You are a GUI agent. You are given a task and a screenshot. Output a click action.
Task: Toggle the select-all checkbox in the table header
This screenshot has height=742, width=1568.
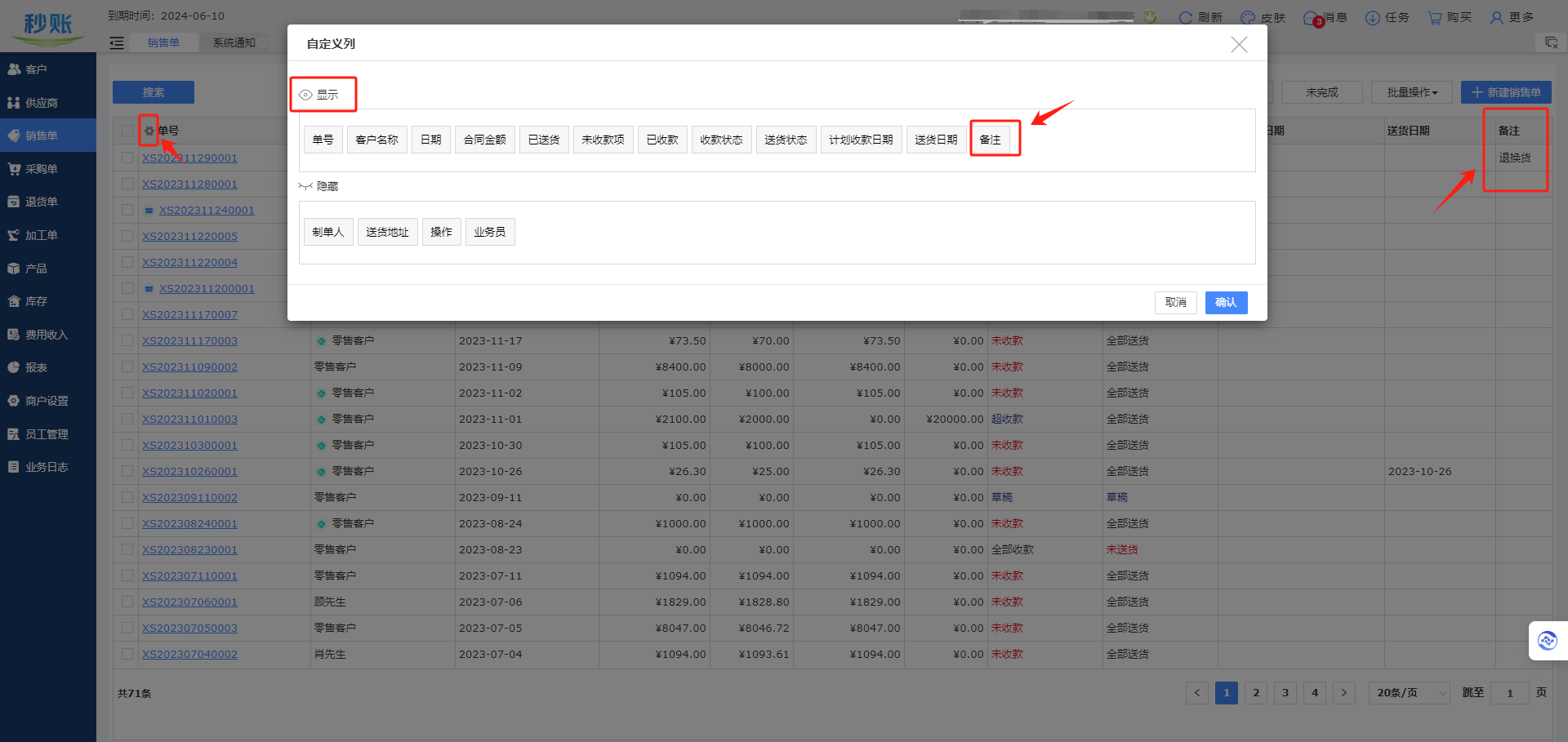(127, 131)
